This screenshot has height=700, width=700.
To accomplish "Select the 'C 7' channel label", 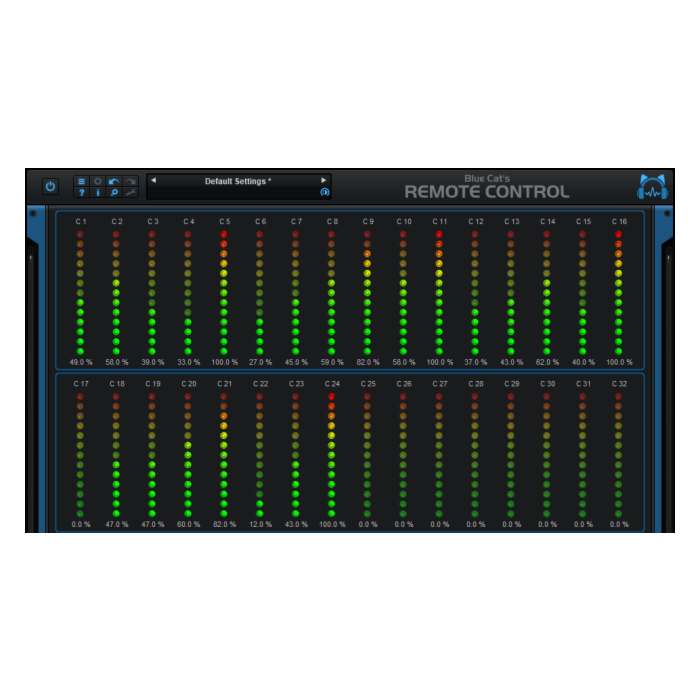I will [x=296, y=221].
